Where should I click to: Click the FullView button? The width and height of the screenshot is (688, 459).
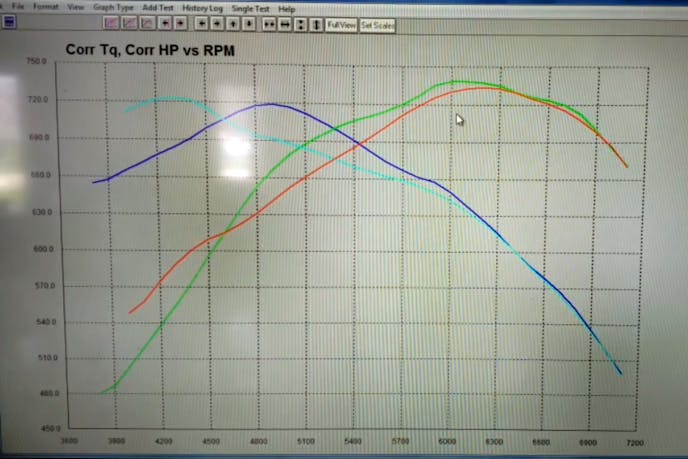tap(341, 24)
